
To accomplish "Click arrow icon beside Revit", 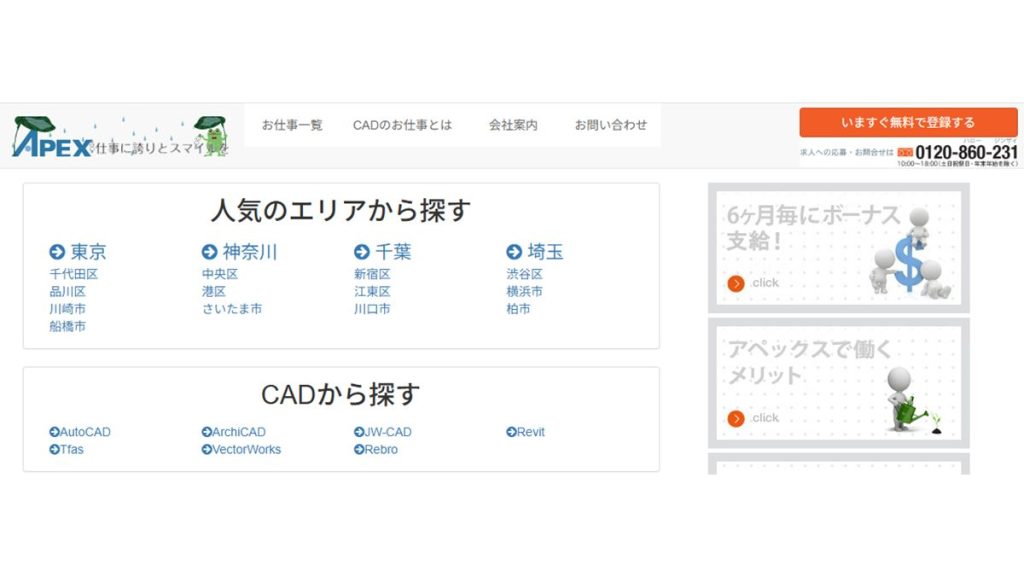I will (511, 432).
